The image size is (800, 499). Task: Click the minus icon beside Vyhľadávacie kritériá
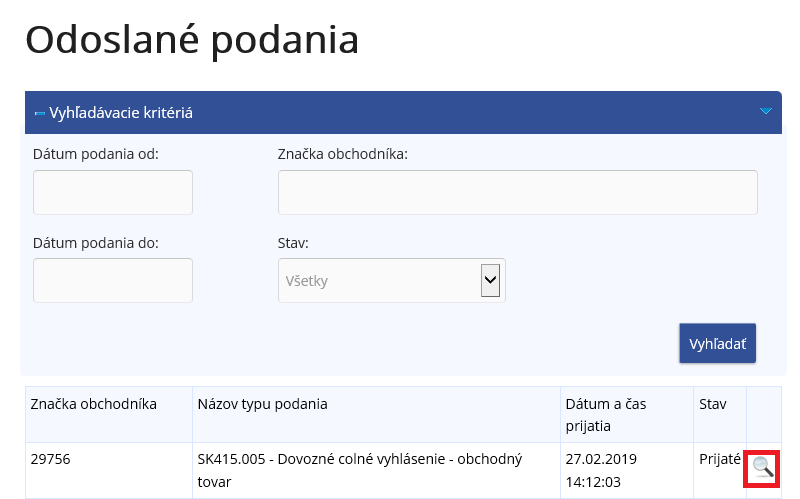39,113
